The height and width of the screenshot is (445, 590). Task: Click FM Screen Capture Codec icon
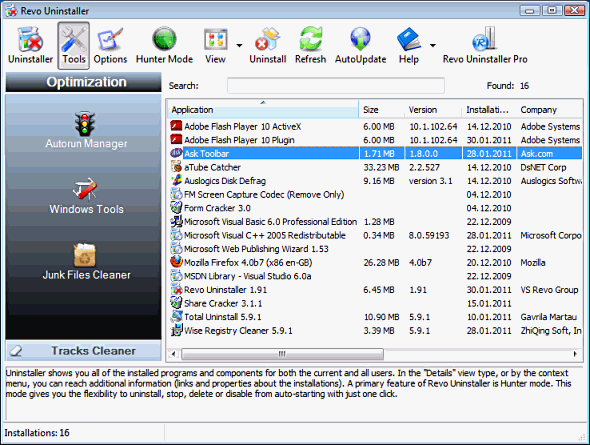(176, 194)
